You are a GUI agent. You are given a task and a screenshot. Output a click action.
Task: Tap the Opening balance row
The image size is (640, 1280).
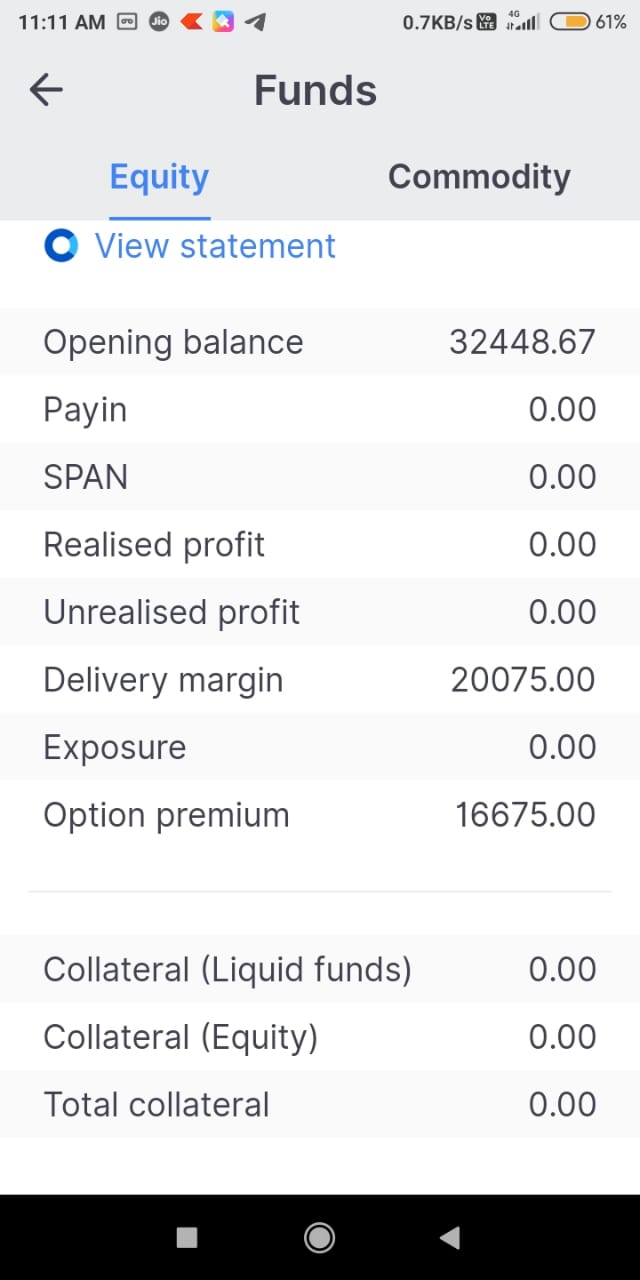click(320, 341)
